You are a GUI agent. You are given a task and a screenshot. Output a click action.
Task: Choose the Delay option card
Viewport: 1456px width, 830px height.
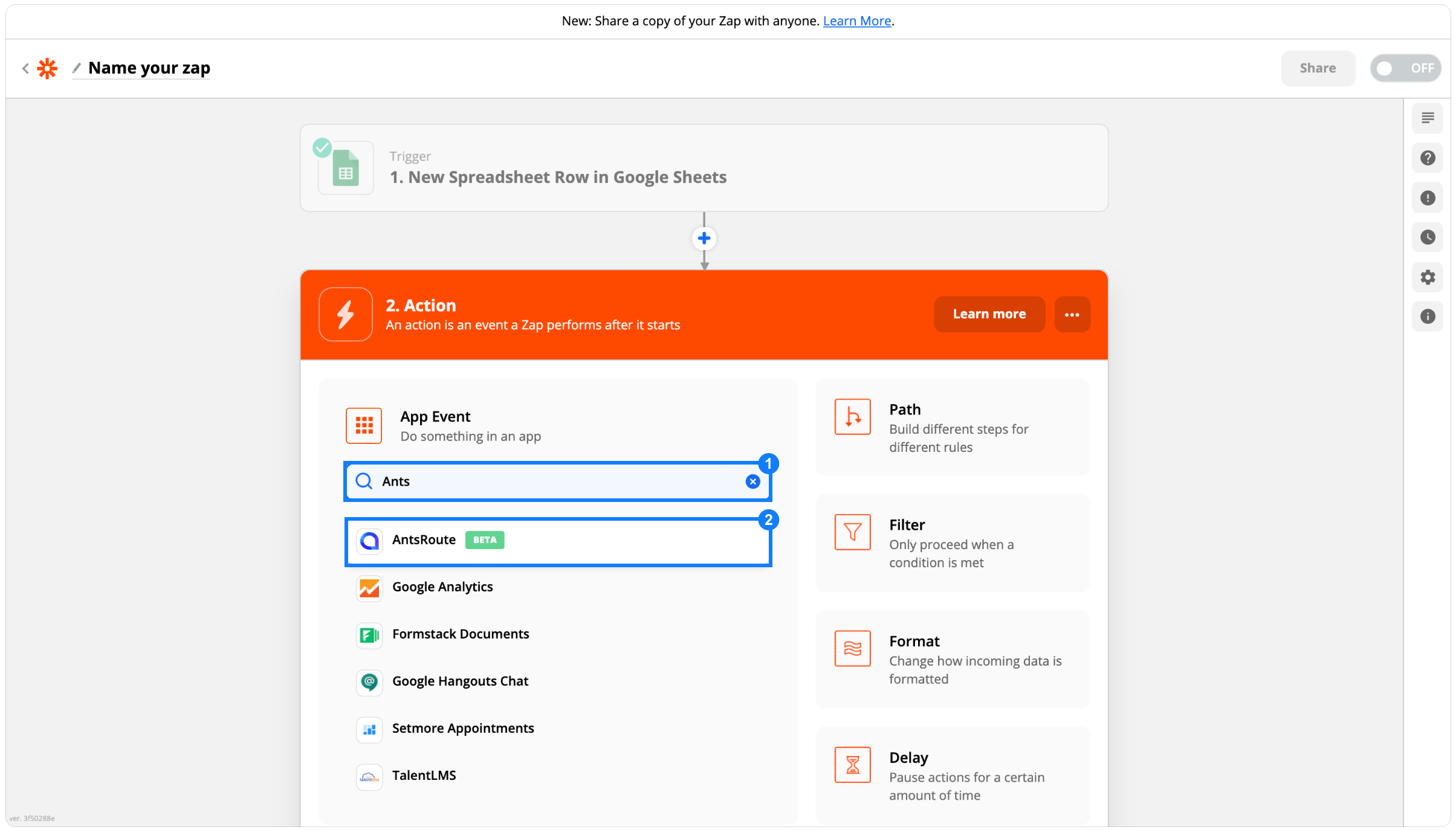pyautogui.click(x=953, y=776)
